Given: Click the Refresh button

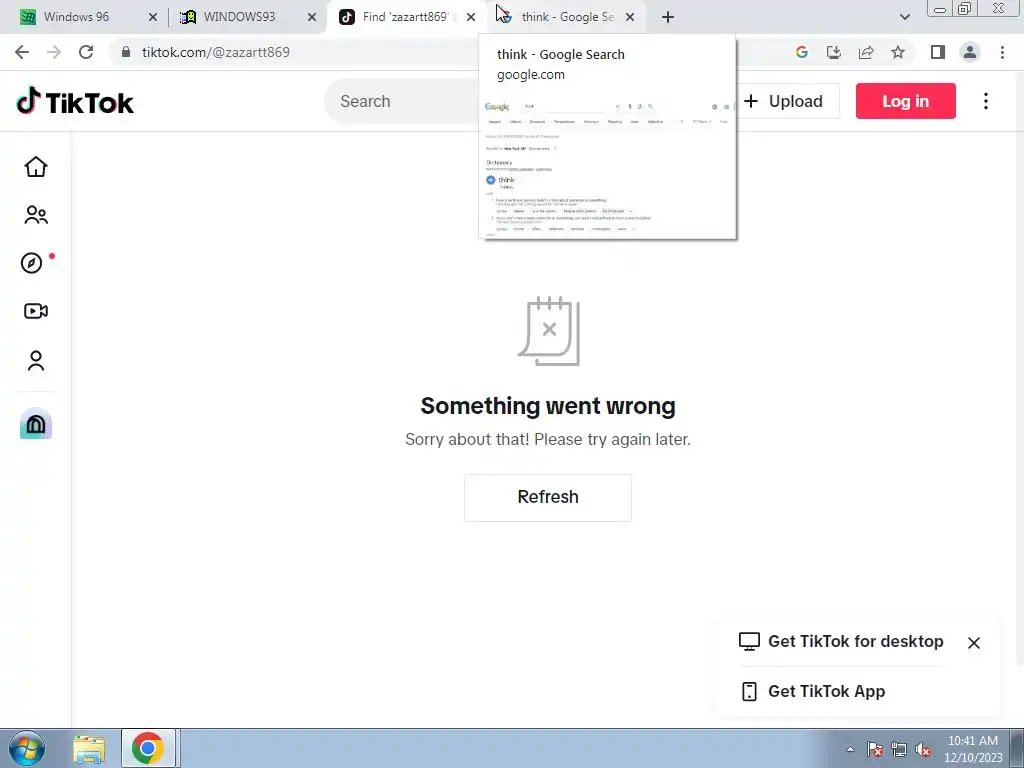Looking at the screenshot, I should coord(548,497).
